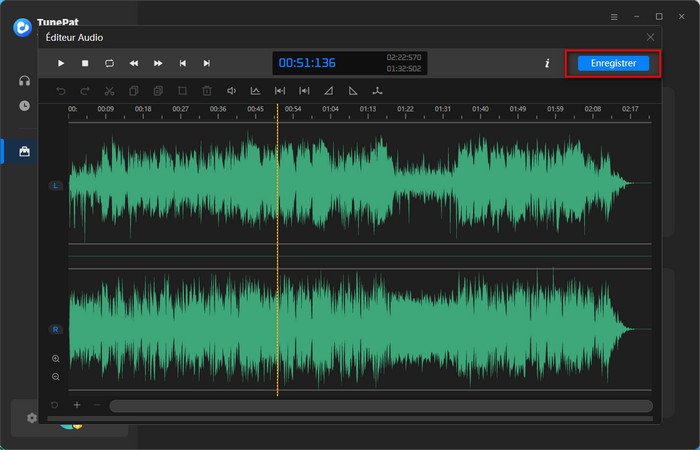
Task: Click the yellow playhead marker line
Action: 277,250
